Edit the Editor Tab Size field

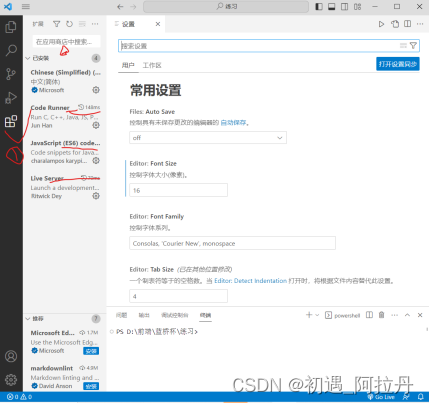tap(178, 296)
